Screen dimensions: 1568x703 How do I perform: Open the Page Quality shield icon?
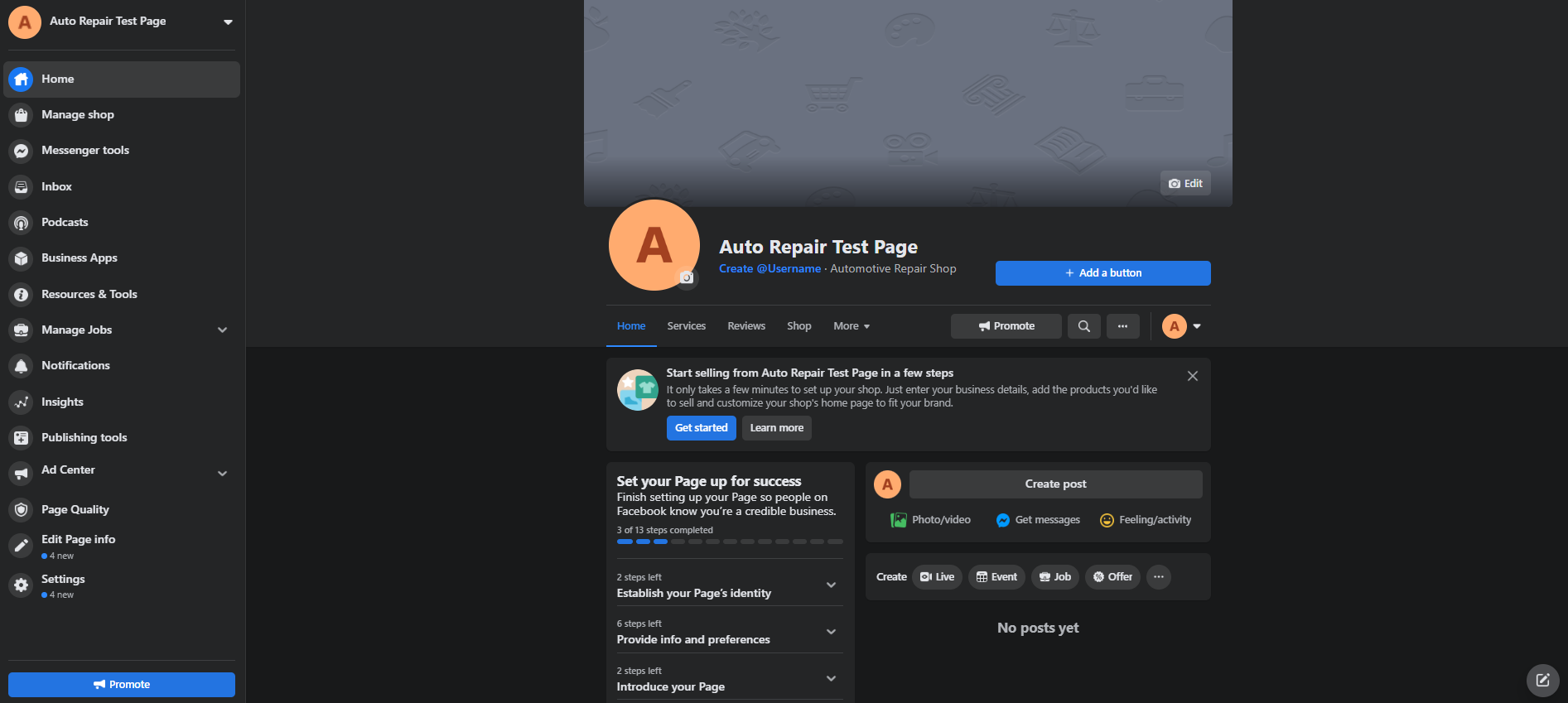point(22,510)
